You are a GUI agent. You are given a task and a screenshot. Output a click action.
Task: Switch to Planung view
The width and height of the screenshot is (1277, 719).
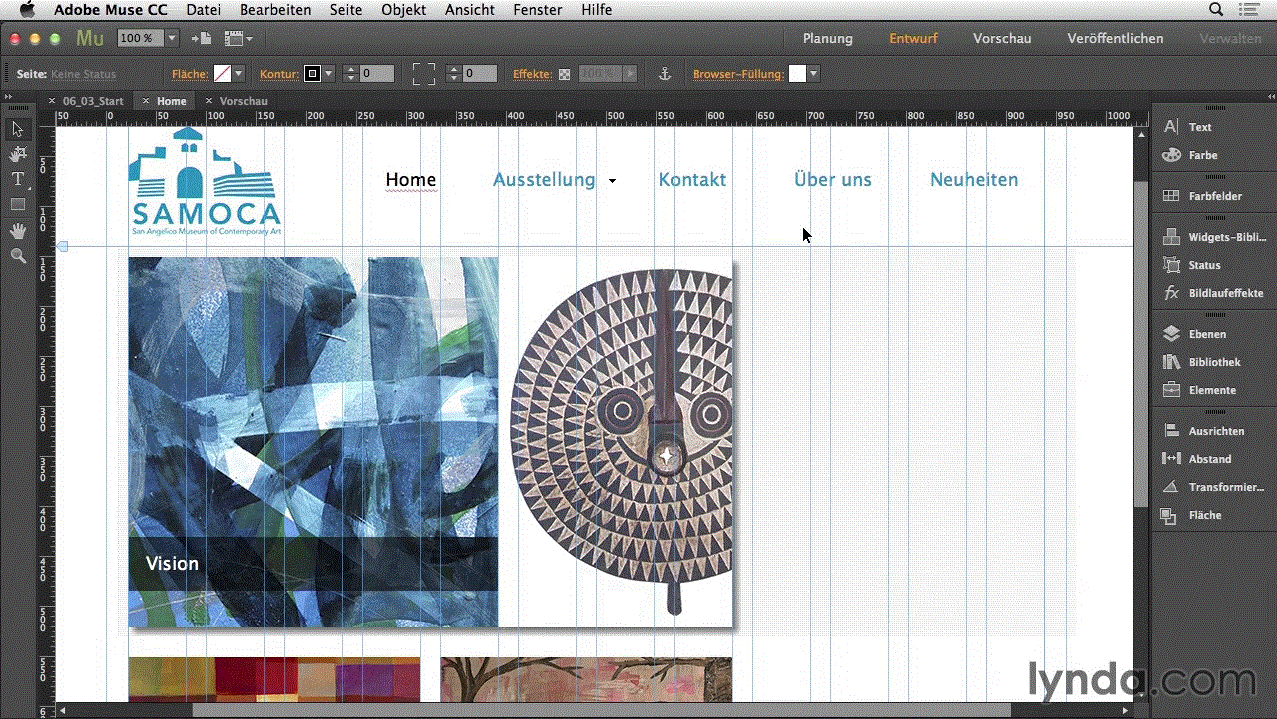(828, 38)
